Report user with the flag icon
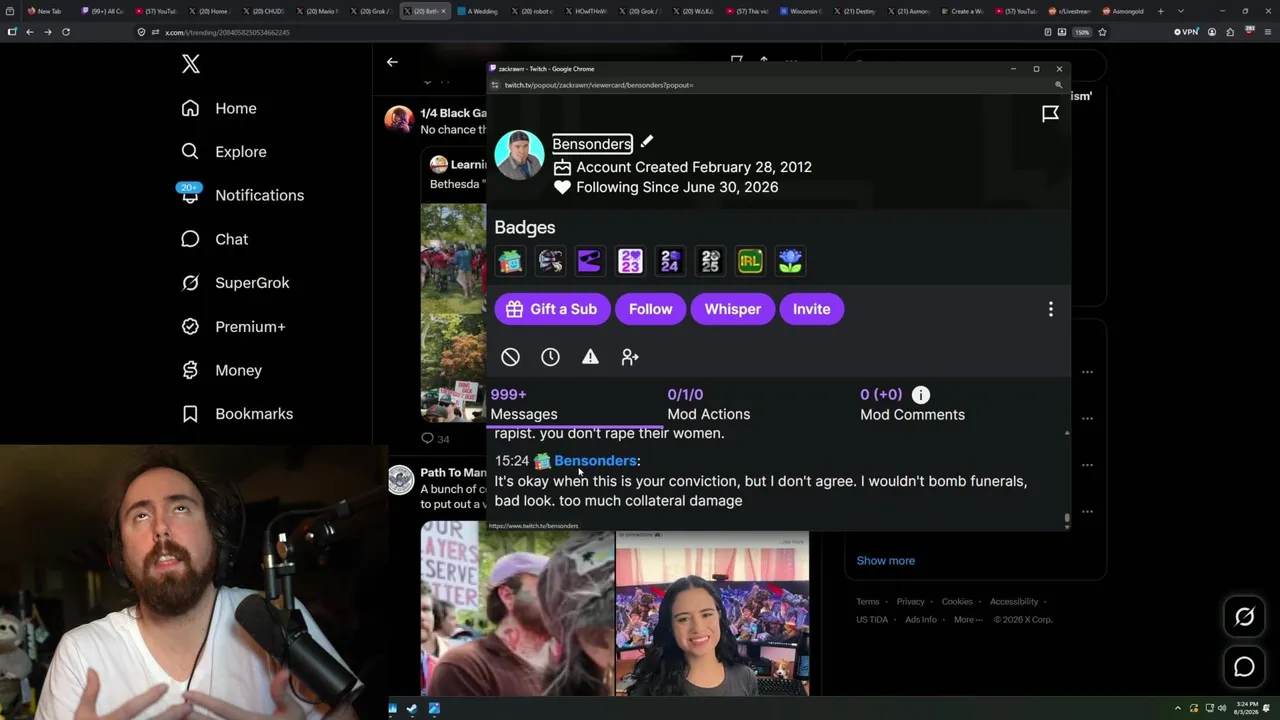This screenshot has width=1280, height=720. click(x=1050, y=114)
